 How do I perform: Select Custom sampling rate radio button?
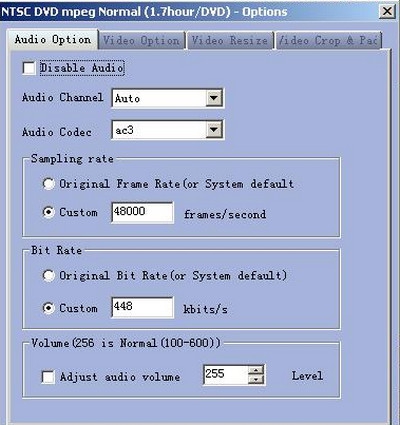click(48, 212)
